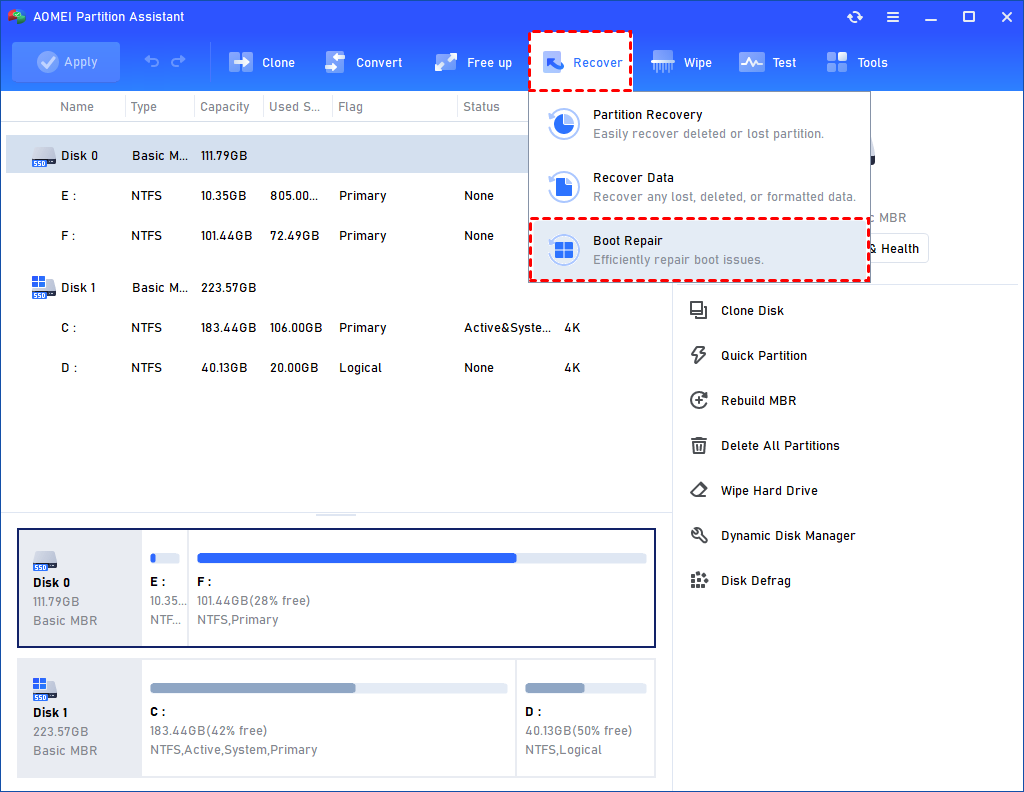Click the Redo arrow icon

[x=179, y=62]
